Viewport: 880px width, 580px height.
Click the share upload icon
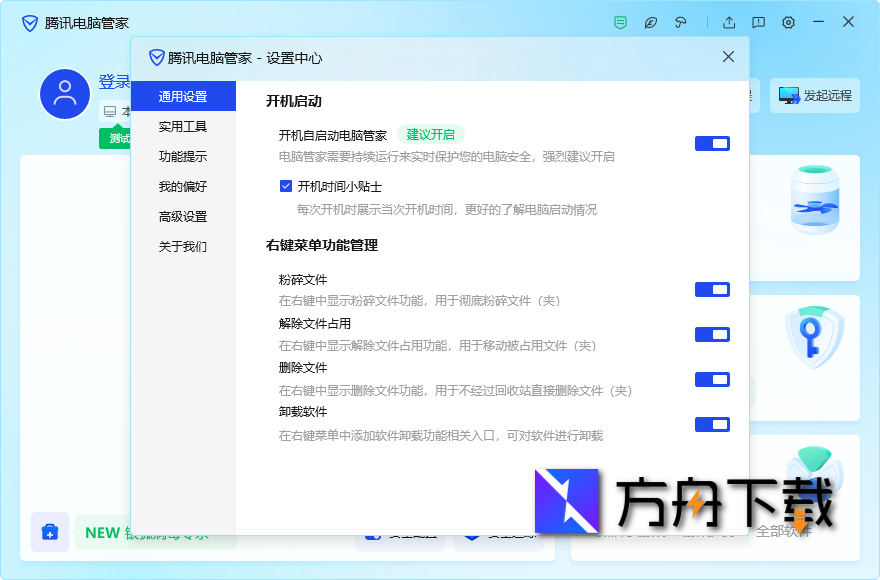point(728,22)
